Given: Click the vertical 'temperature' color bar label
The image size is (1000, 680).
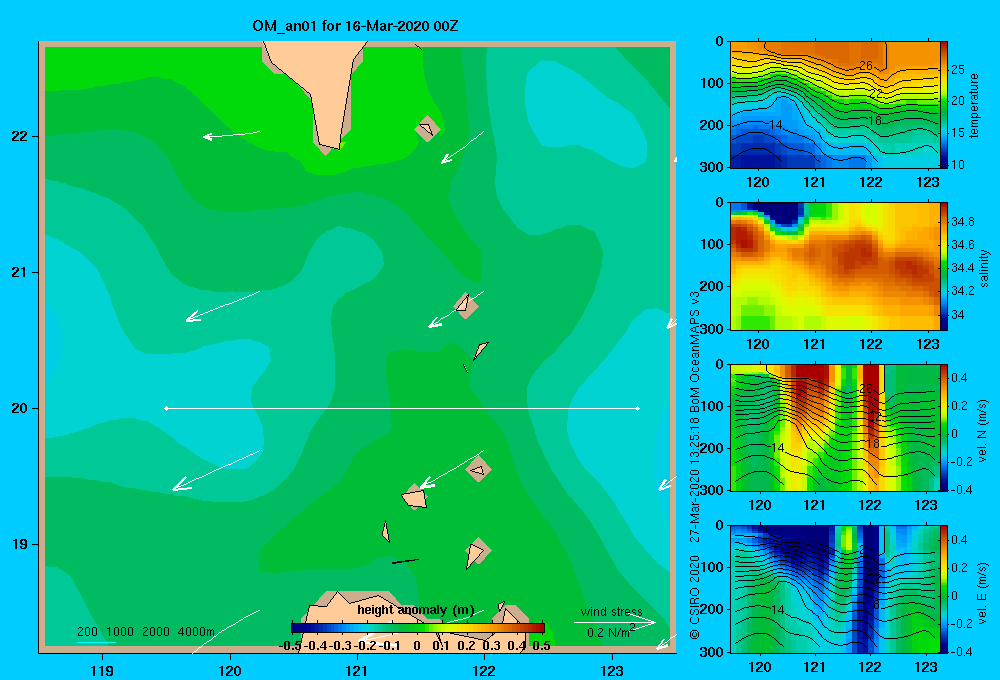Looking at the screenshot, I should click(974, 105).
